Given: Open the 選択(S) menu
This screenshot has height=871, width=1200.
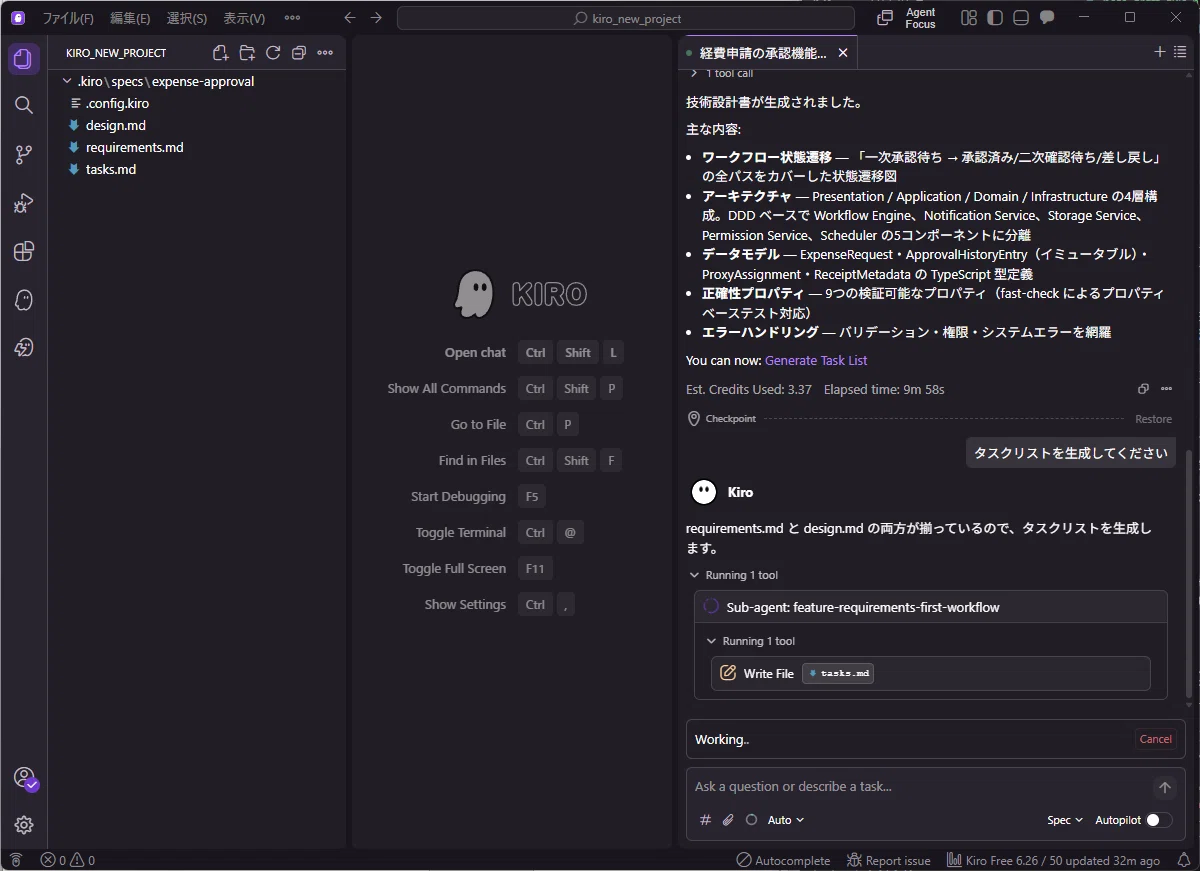Looking at the screenshot, I should click(x=187, y=18).
